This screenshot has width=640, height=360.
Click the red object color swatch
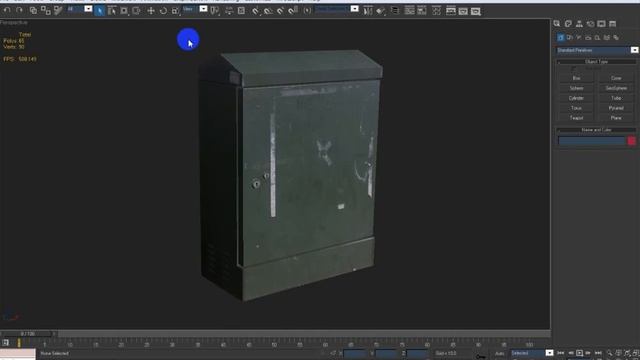(x=631, y=141)
